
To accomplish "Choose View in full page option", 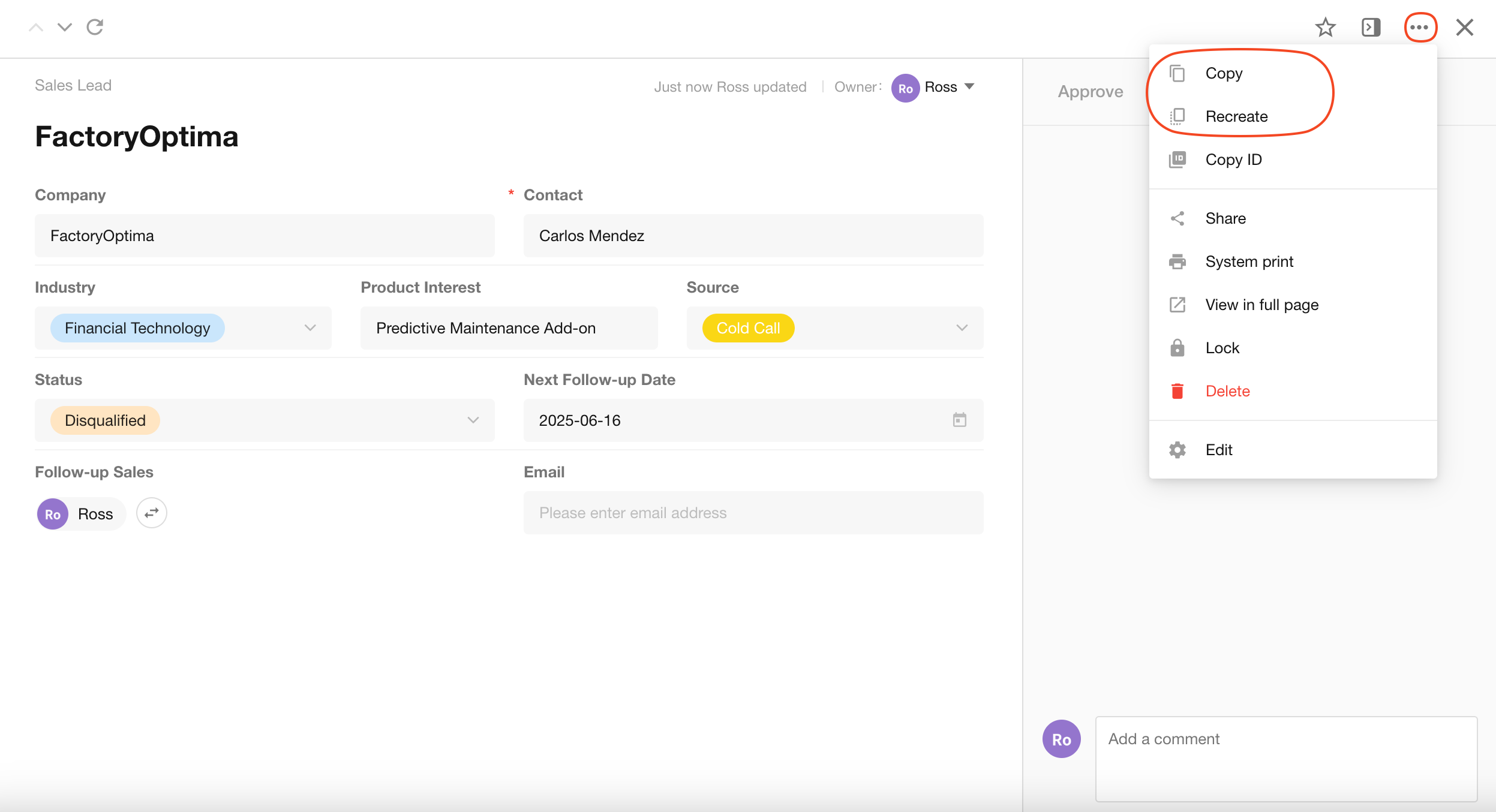I will click(x=1261, y=305).
